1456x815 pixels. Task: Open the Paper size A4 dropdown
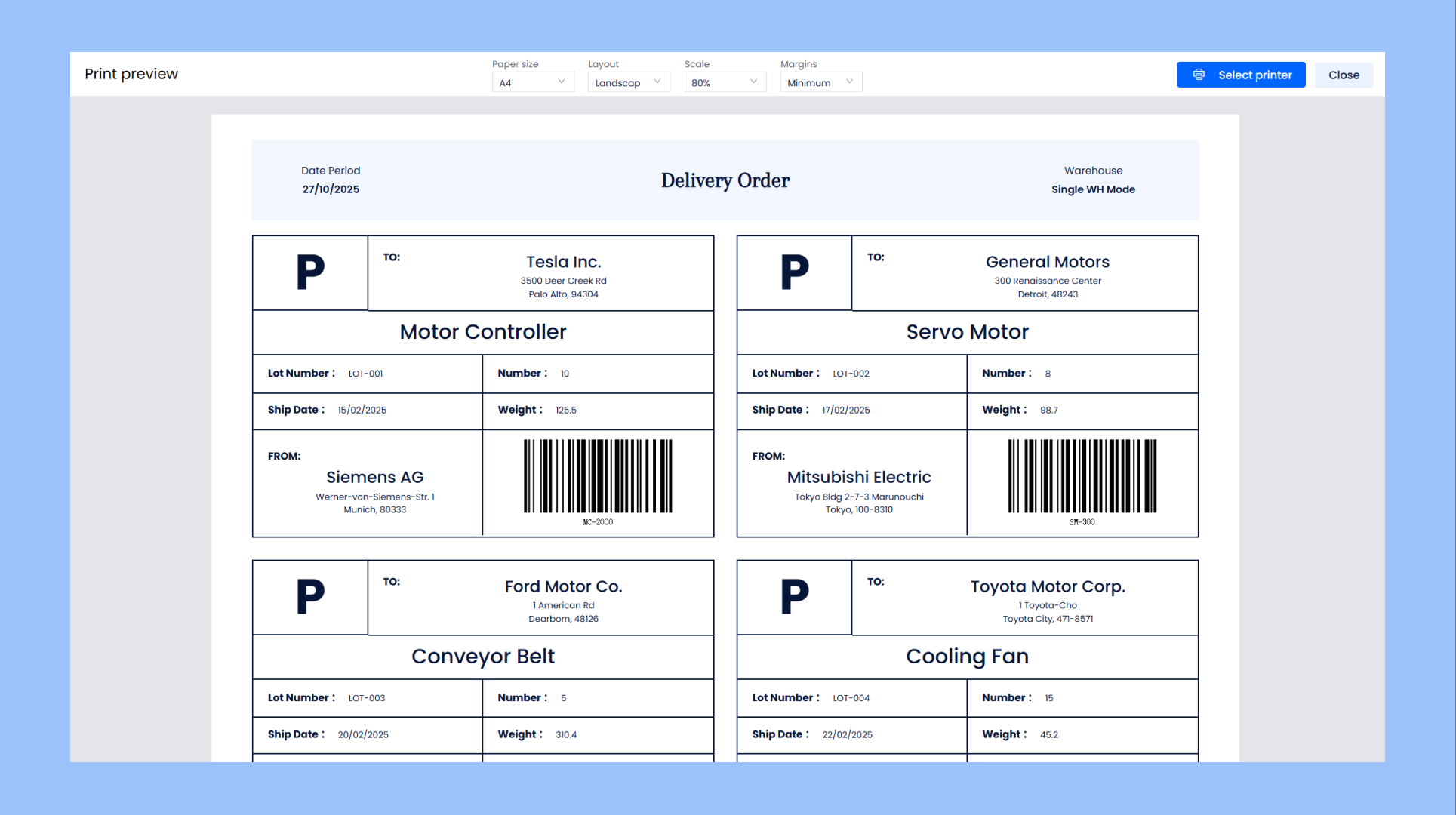(533, 82)
